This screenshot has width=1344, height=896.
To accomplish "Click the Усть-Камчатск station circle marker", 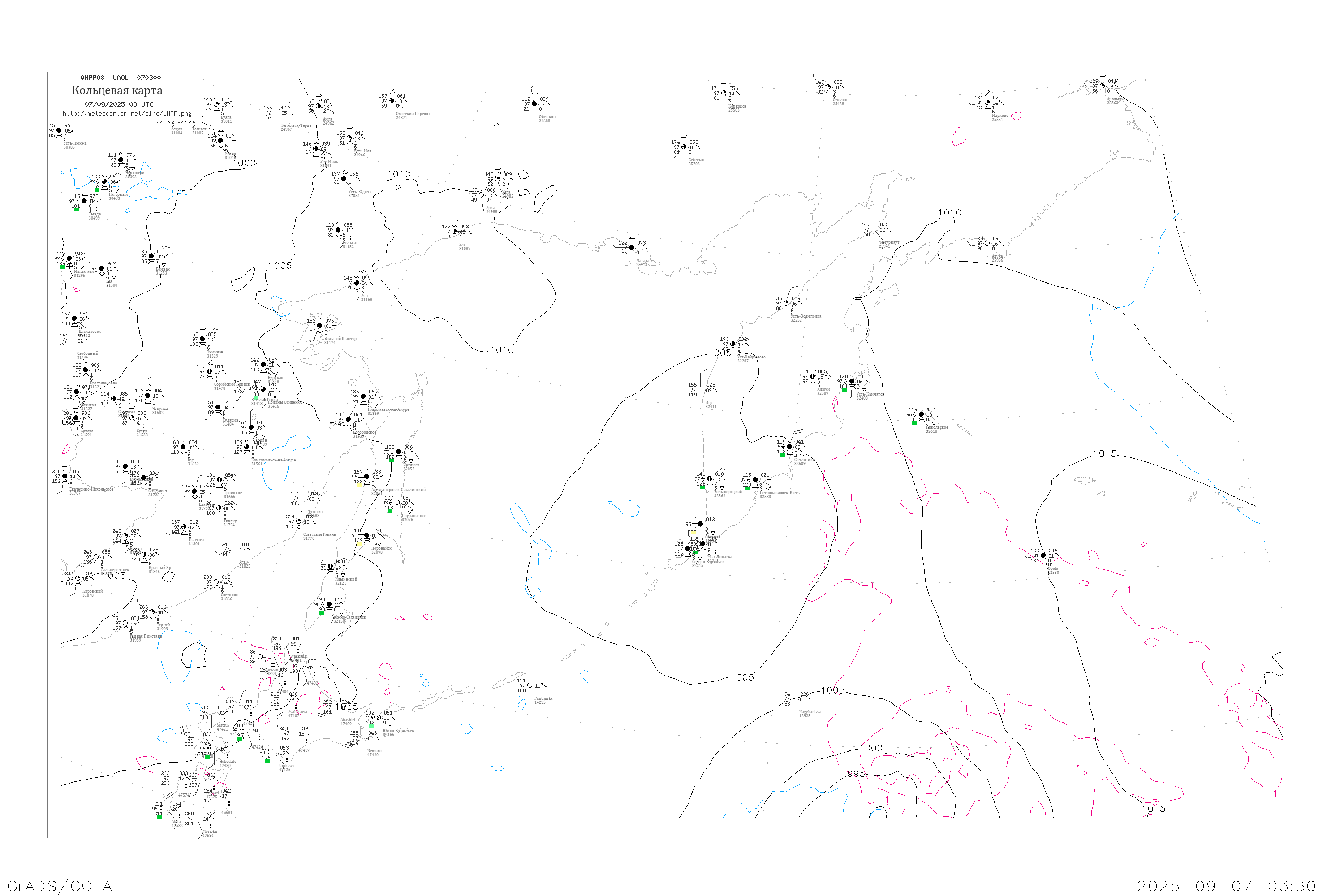I will pos(852,381).
